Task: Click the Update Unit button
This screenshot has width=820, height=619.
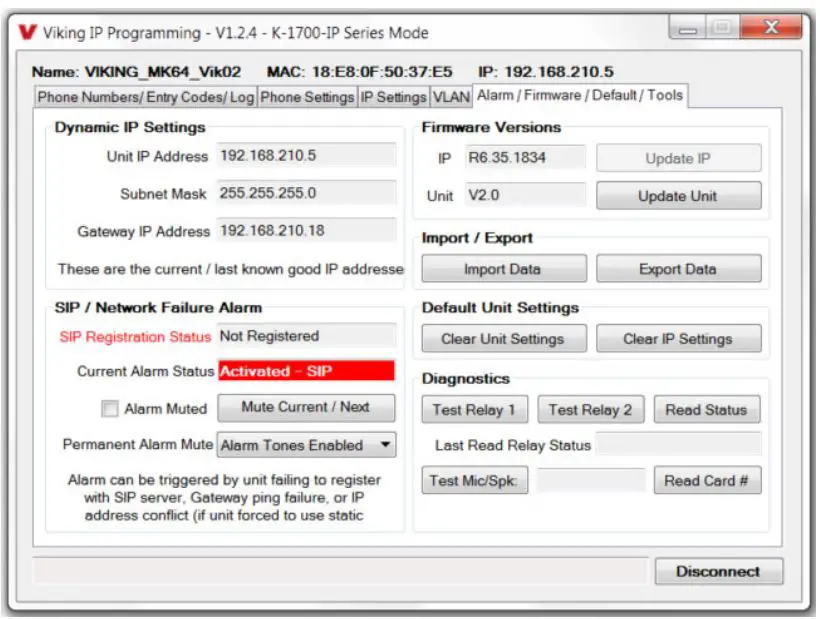Action: click(680, 195)
